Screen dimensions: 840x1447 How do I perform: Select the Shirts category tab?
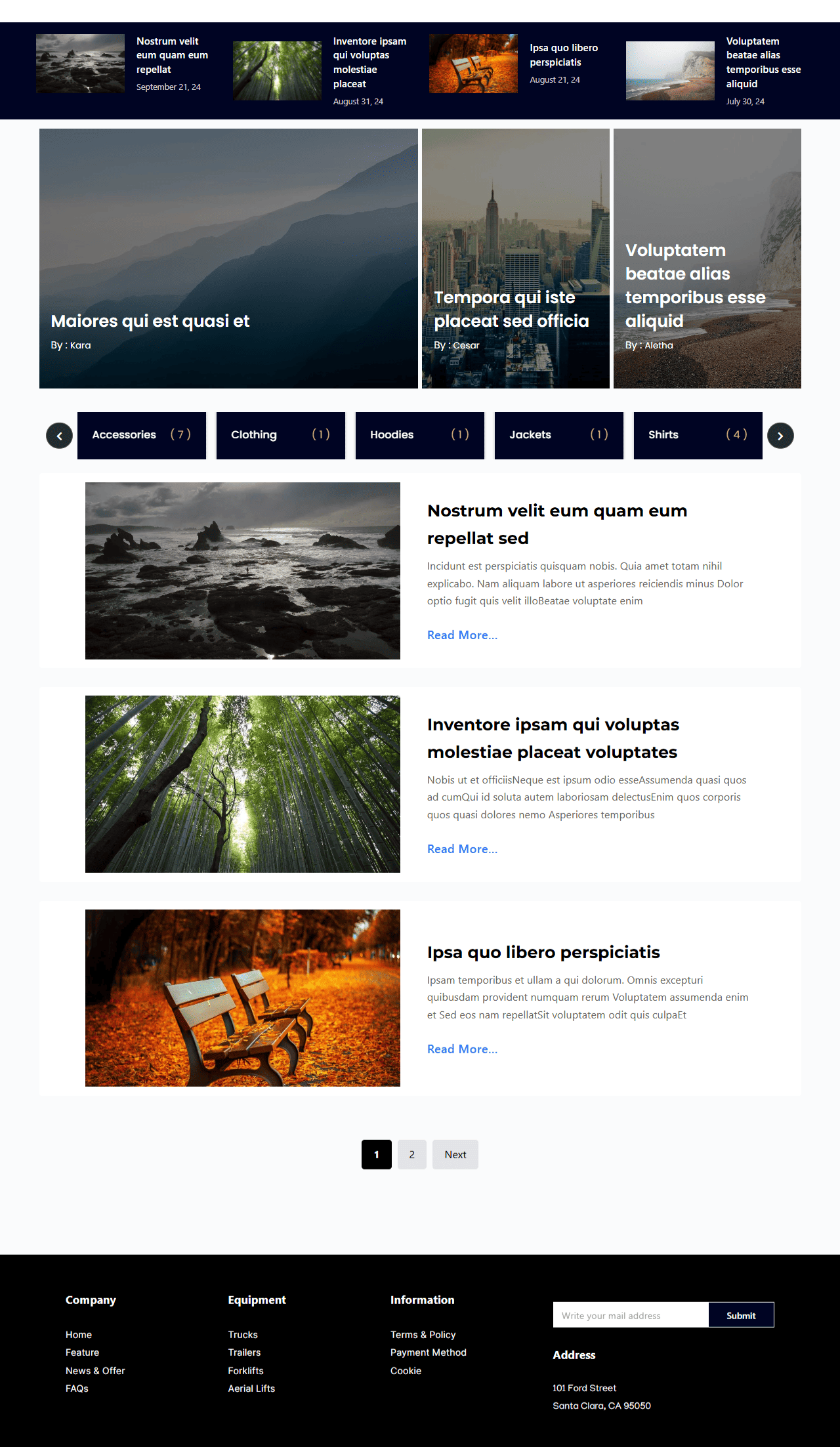click(x=698, y=435)
